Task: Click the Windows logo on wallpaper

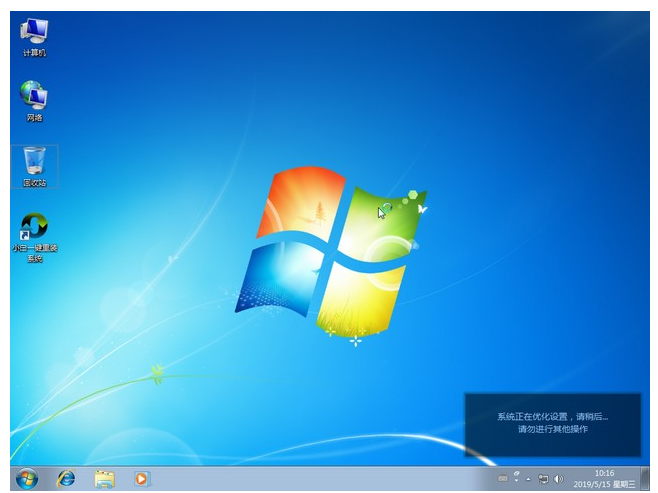Action: click(x=331, y=253)
